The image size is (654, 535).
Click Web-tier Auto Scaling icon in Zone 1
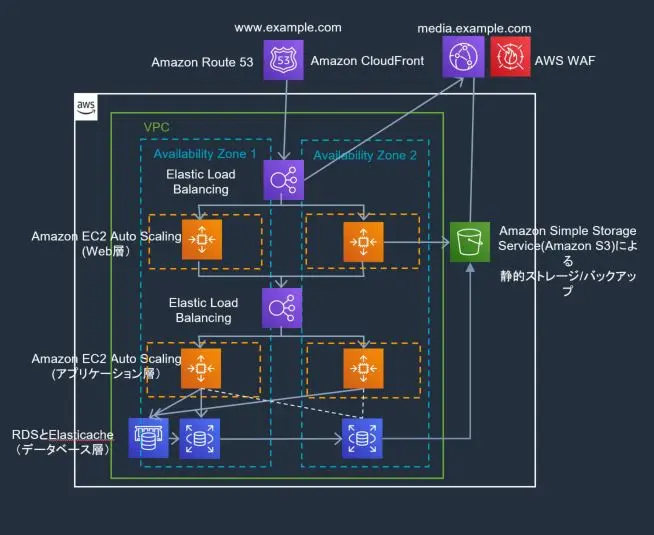[x=202, y=240]
